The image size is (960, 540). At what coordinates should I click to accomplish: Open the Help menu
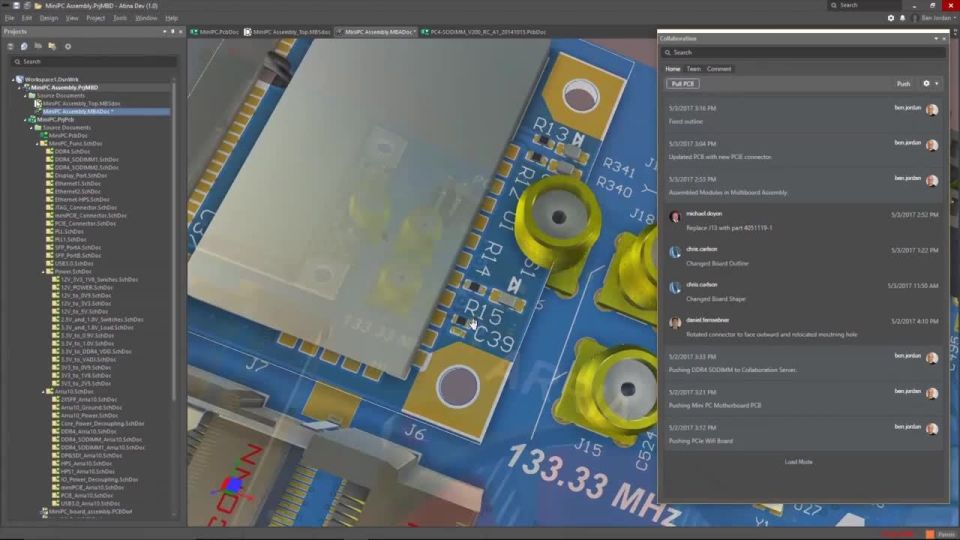(x=172, y=18)
